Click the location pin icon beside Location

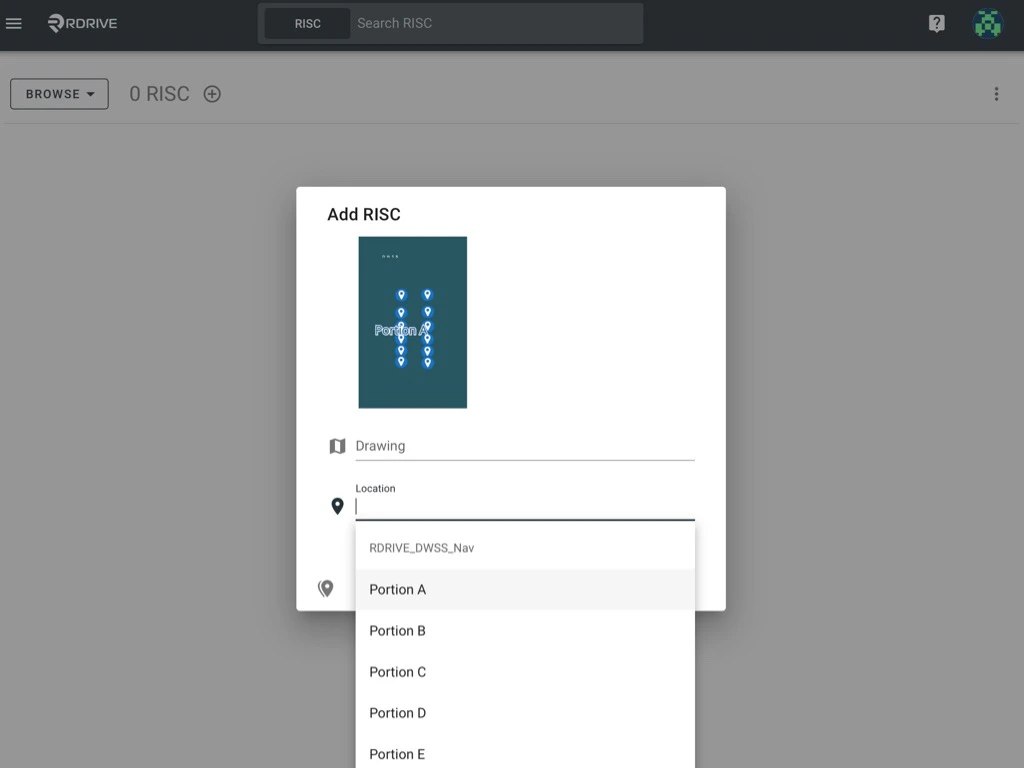point(337,506)
